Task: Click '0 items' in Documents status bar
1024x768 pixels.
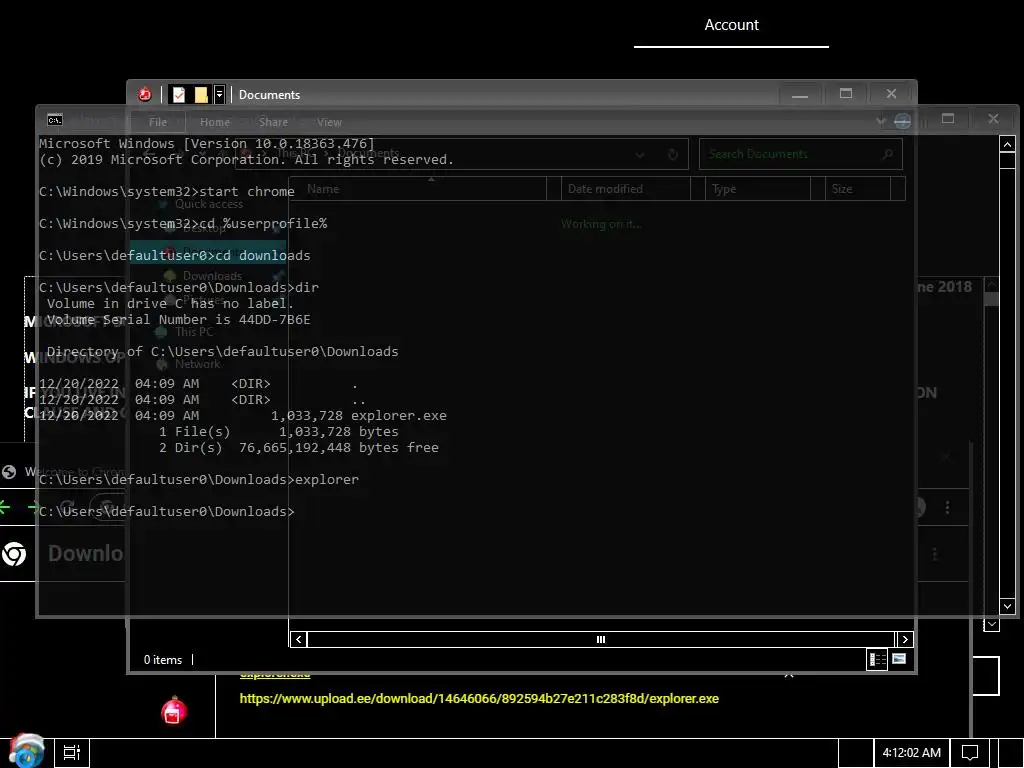Action: [x=163, y=660]
